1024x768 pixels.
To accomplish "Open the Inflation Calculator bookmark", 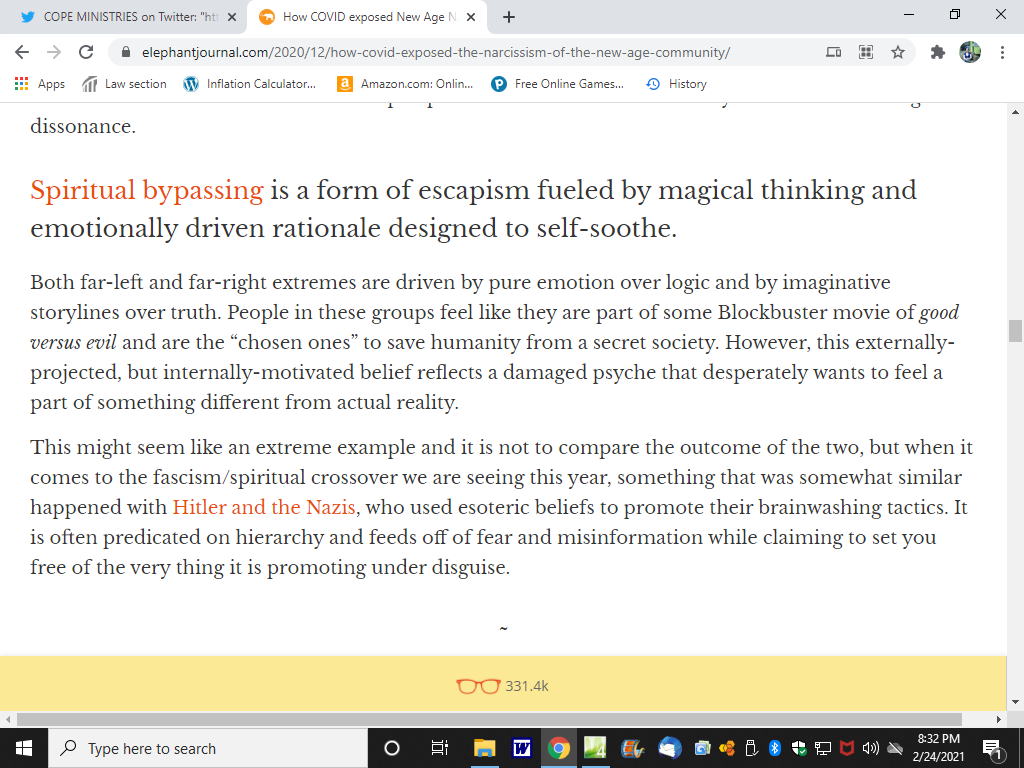I will (249, 84).
